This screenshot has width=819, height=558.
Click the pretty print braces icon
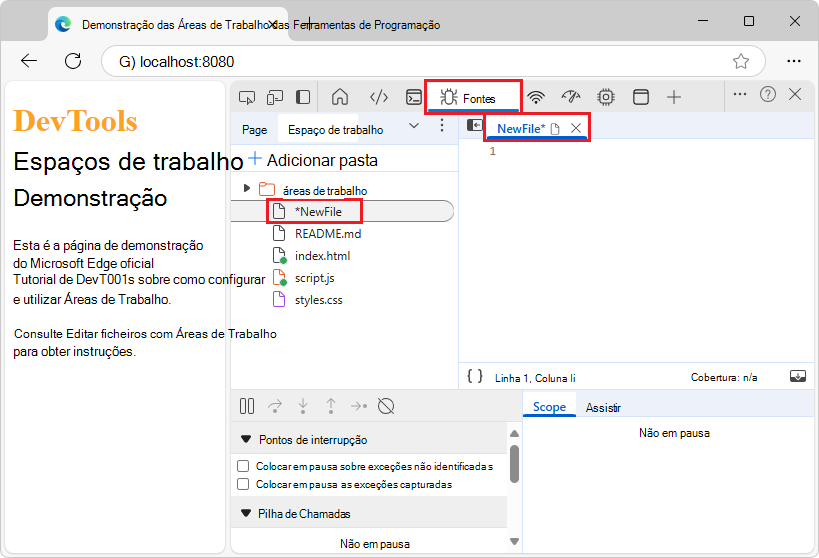[x=475, y=376]
